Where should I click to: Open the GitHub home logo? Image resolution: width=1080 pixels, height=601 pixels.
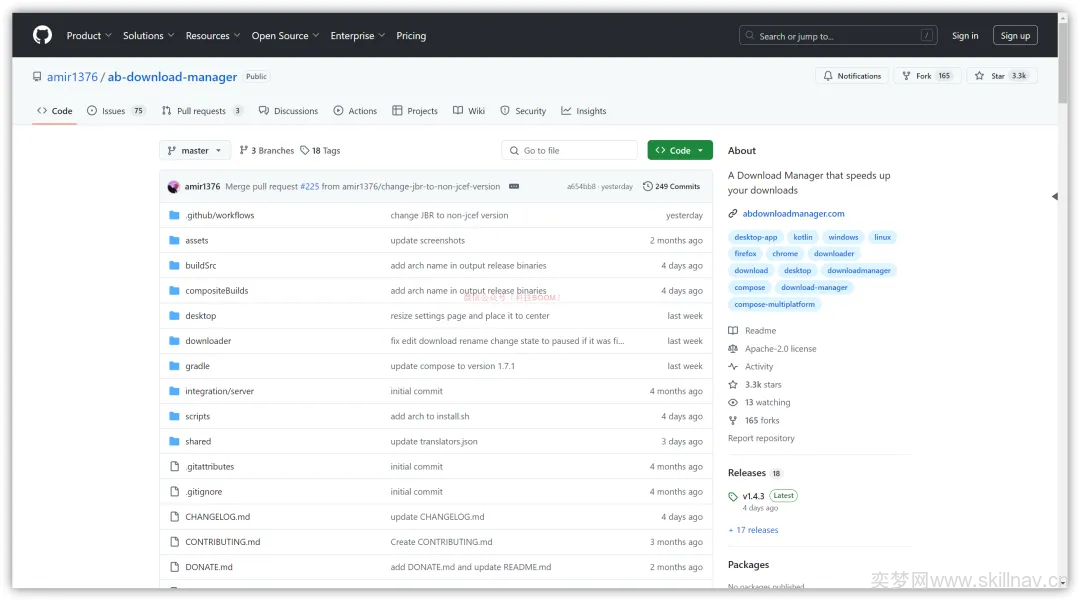click(43, 35)
